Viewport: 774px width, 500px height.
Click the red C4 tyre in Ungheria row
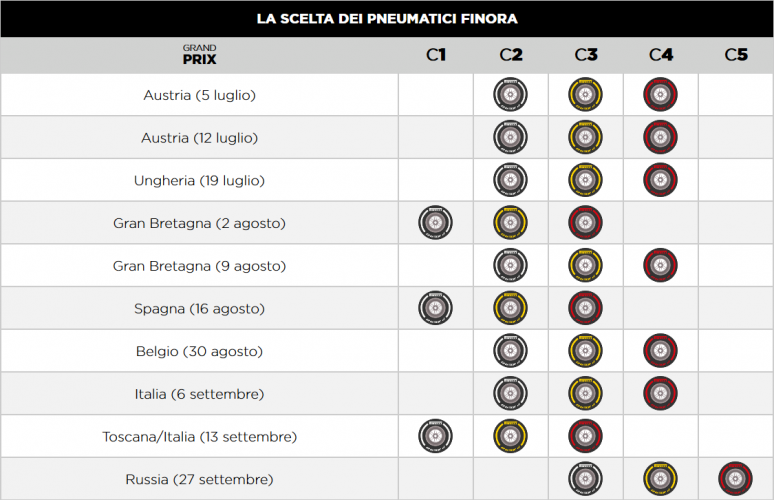coord(660,180)
